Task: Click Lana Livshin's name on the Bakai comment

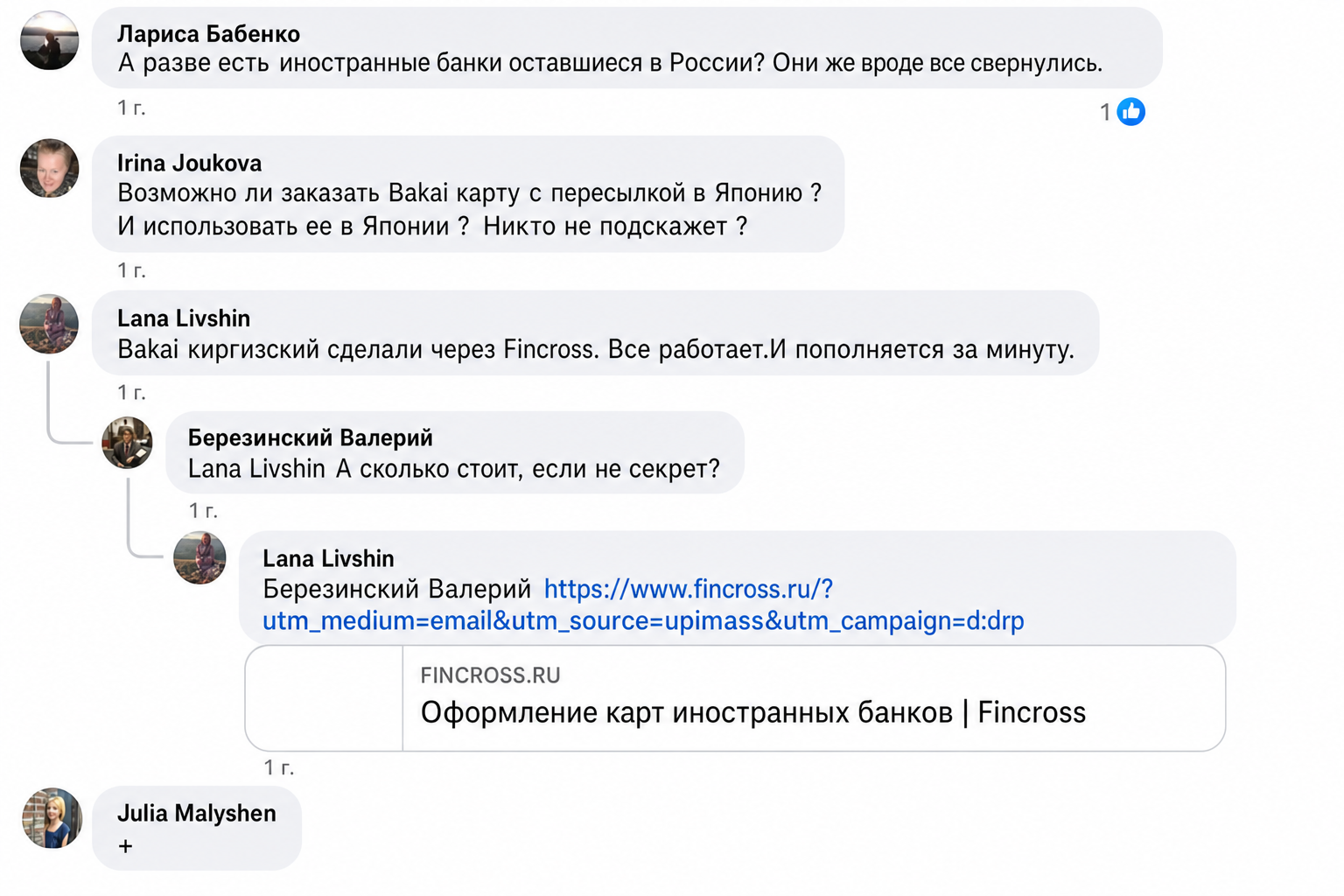Action: click(x=184, y=318)
